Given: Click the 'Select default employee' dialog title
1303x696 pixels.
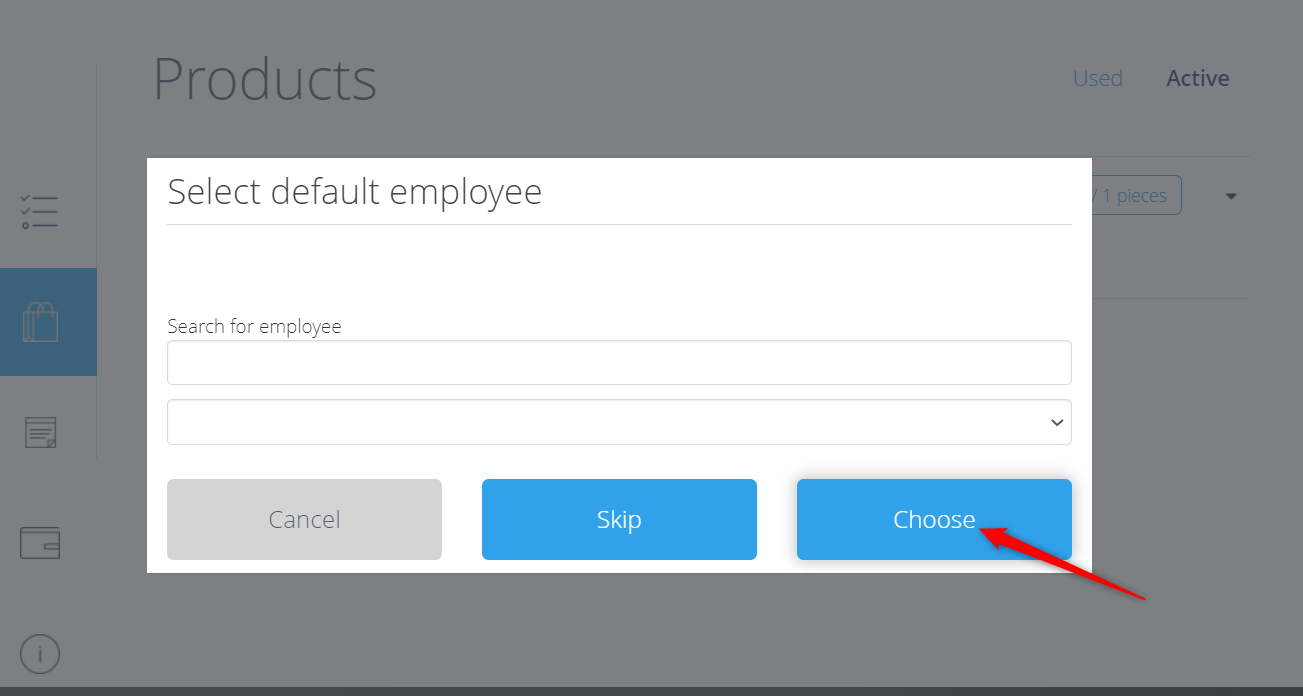Looking at the screenshot, I should point(354,191).
